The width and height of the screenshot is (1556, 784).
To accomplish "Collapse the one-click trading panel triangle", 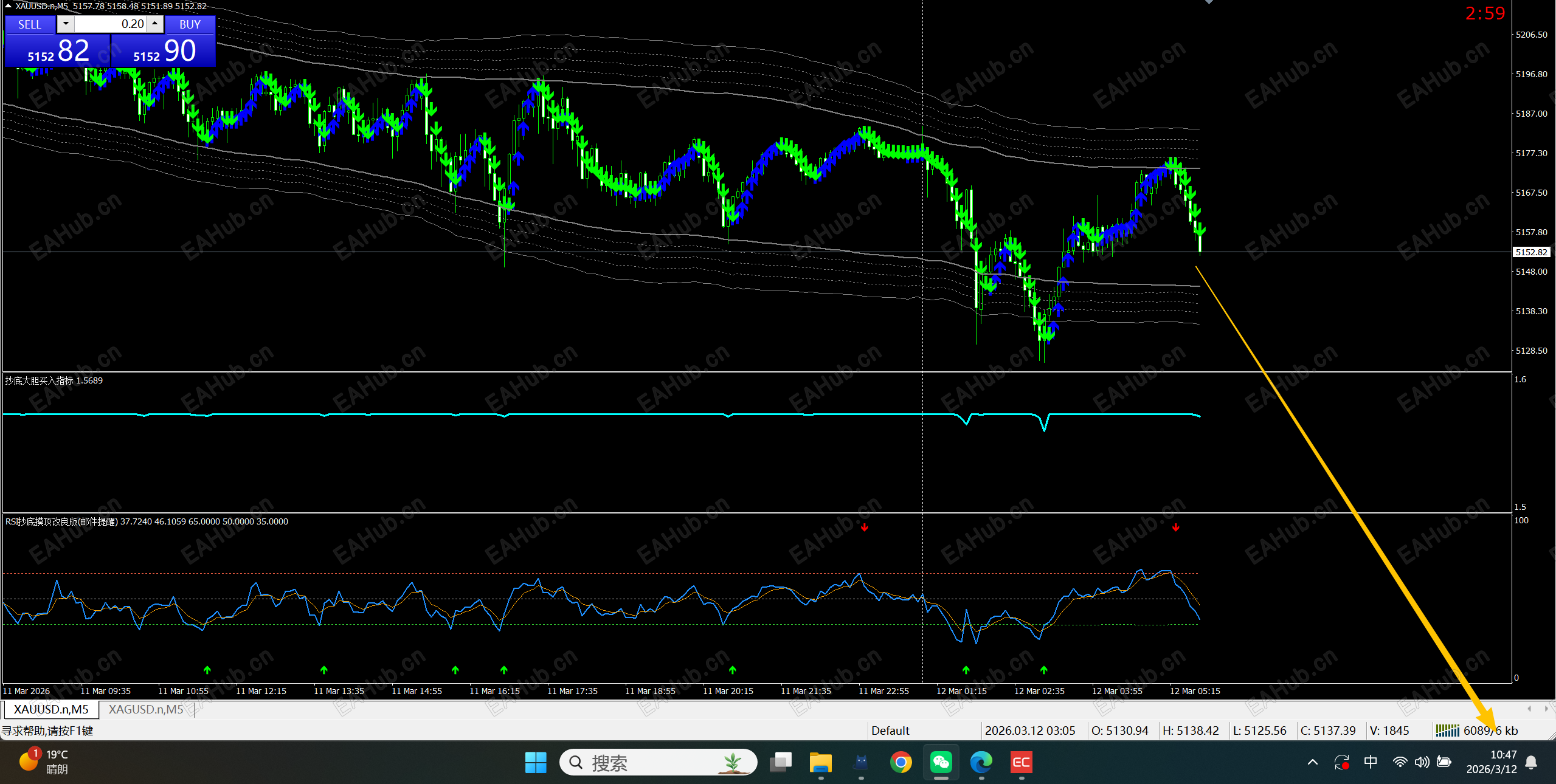I will pyautogui.click(x=8, y=6).
